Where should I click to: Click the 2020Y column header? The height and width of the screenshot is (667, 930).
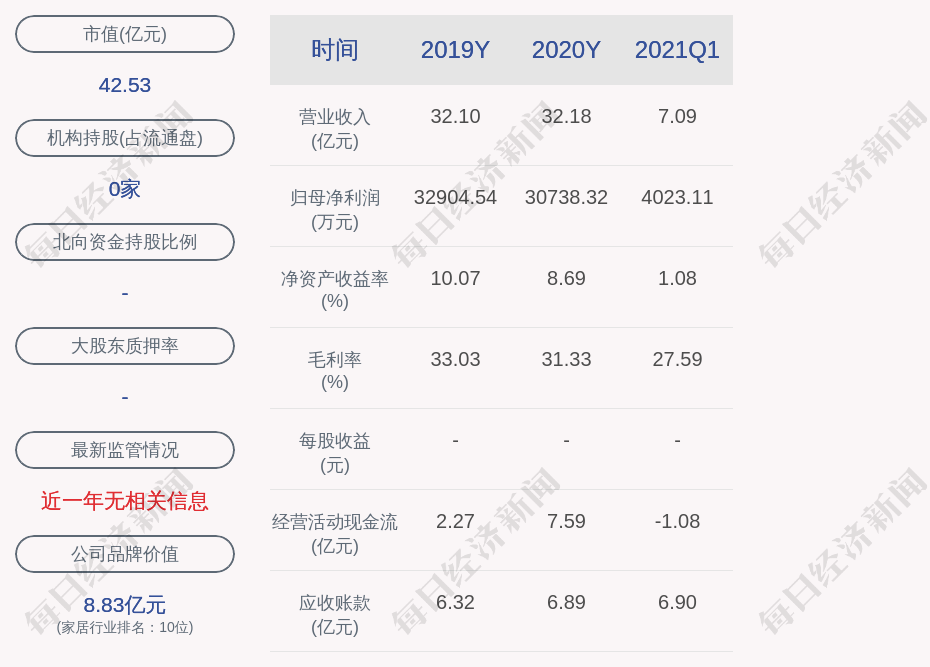pyautogui.click(x=566, y=50)
